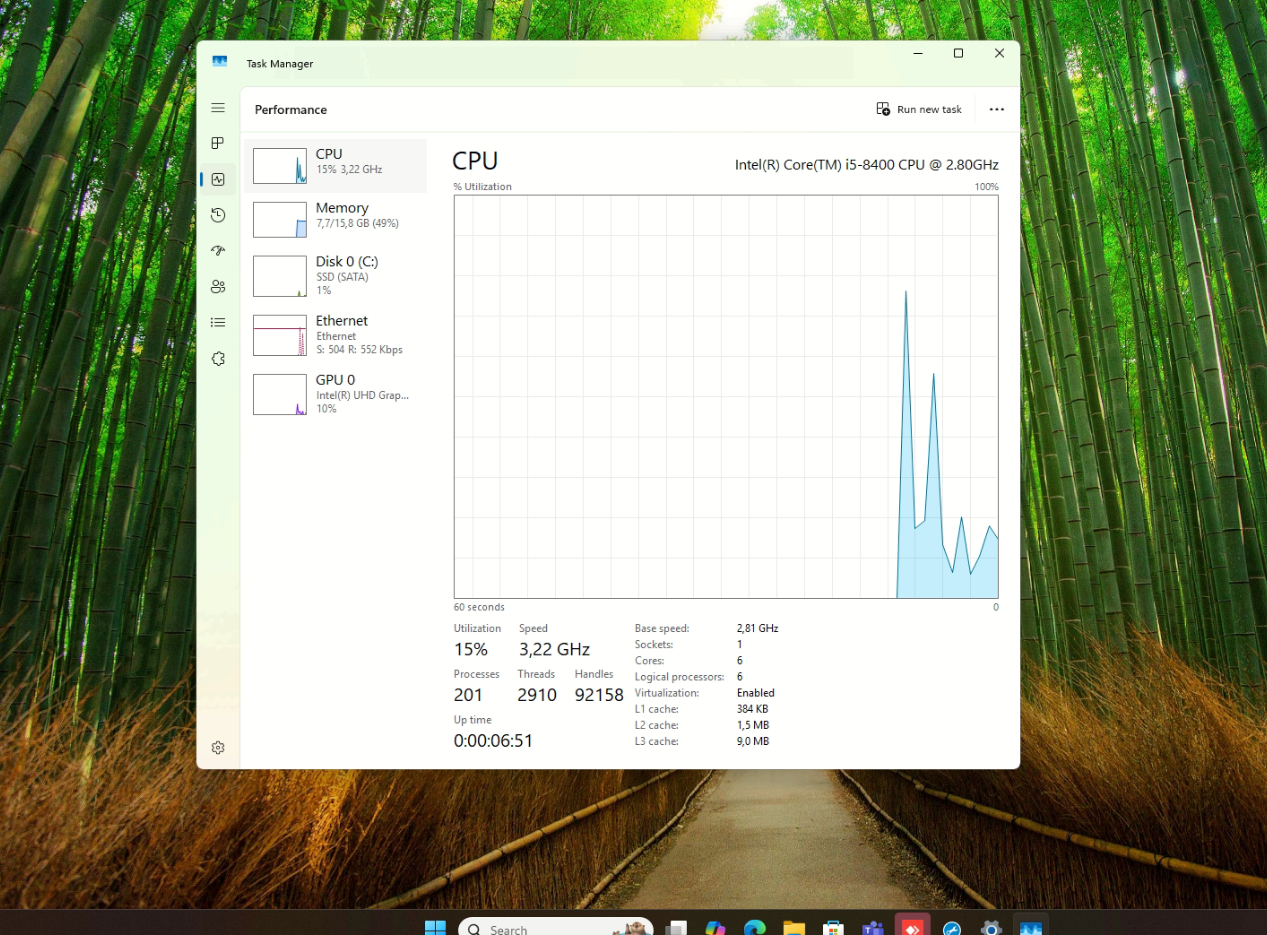Select the Ethernet resource in sidebar

click(x=336, y=335)
